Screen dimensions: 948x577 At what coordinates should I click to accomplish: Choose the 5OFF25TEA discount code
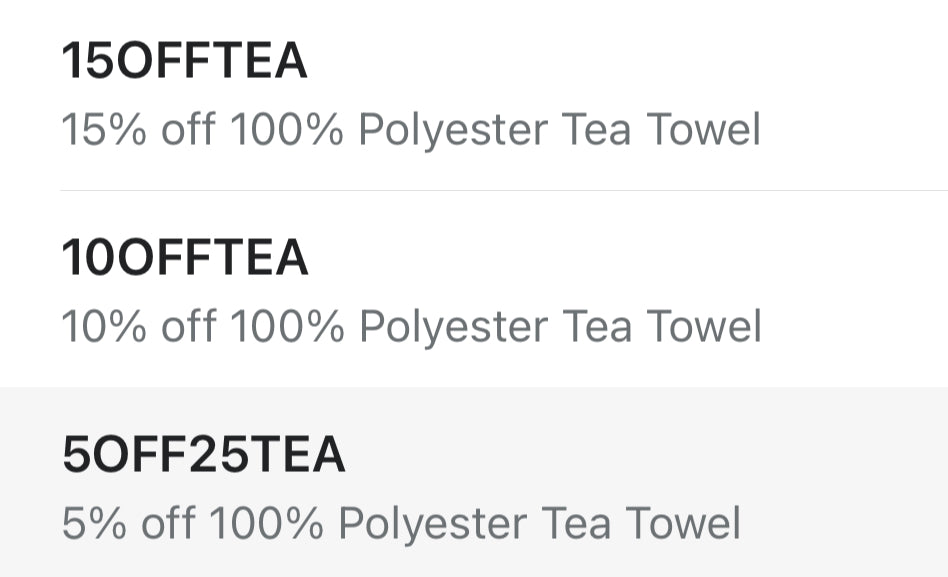204,456
